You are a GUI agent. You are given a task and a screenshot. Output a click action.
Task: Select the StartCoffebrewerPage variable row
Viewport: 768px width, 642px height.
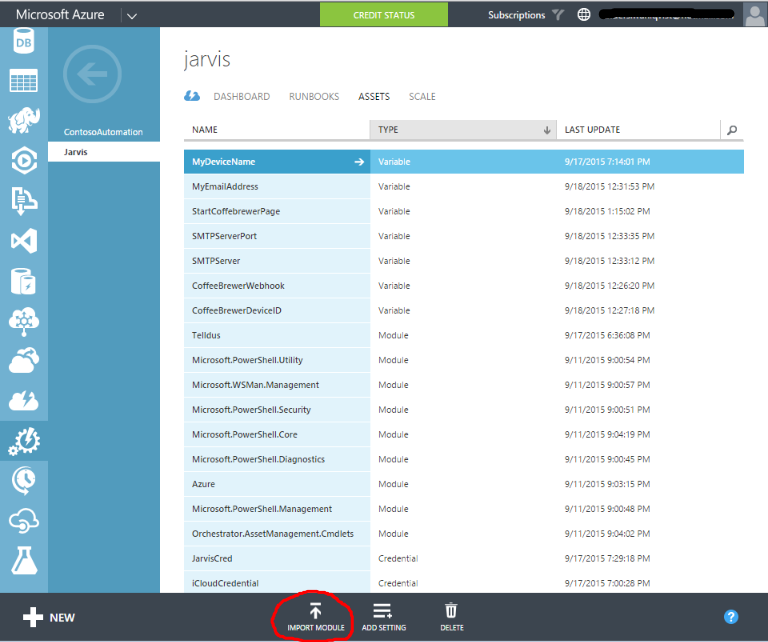464,212
